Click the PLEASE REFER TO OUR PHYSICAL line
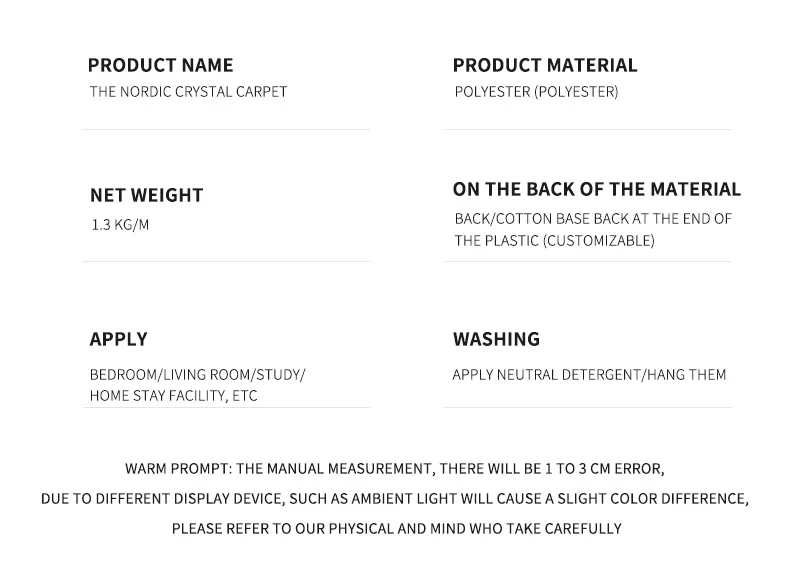Image resolution: width=790 pixels, height=579 pixels. tap(396, 529)
